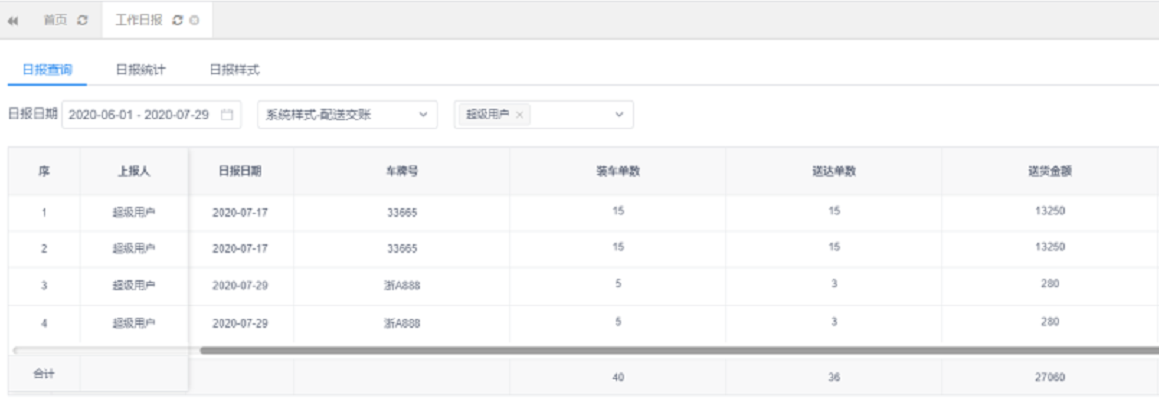
Task: Click the horizontal scrollbar under the table
Action: (679, 350)
